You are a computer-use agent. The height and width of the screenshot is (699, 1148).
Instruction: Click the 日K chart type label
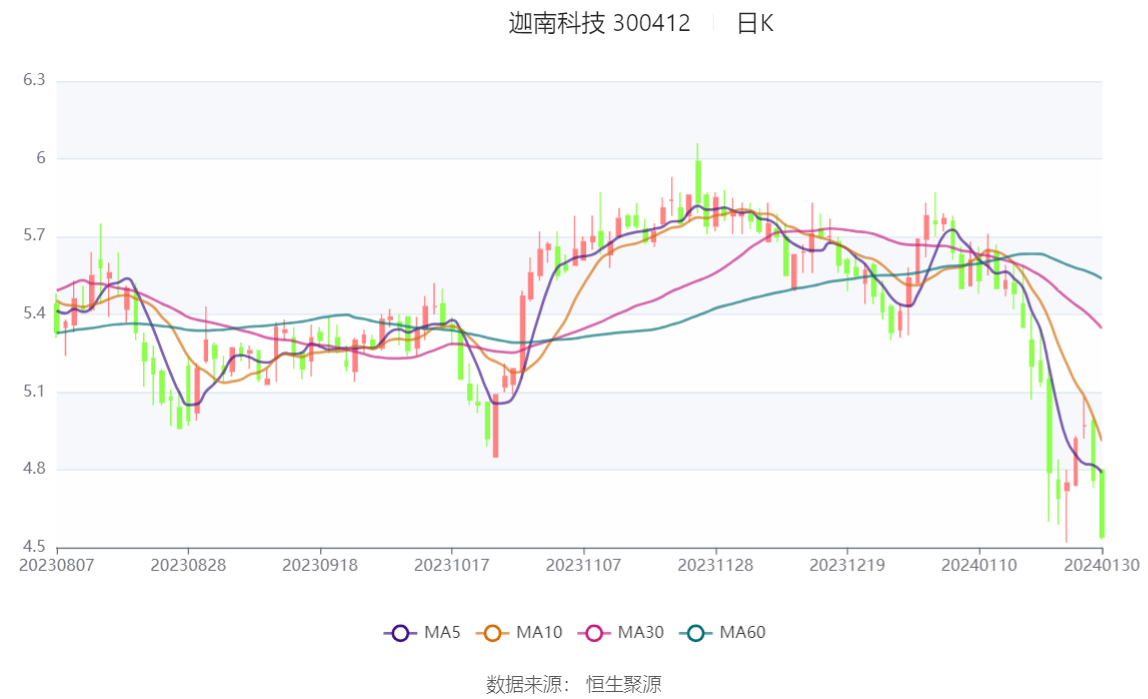click(x=755, y=23)
